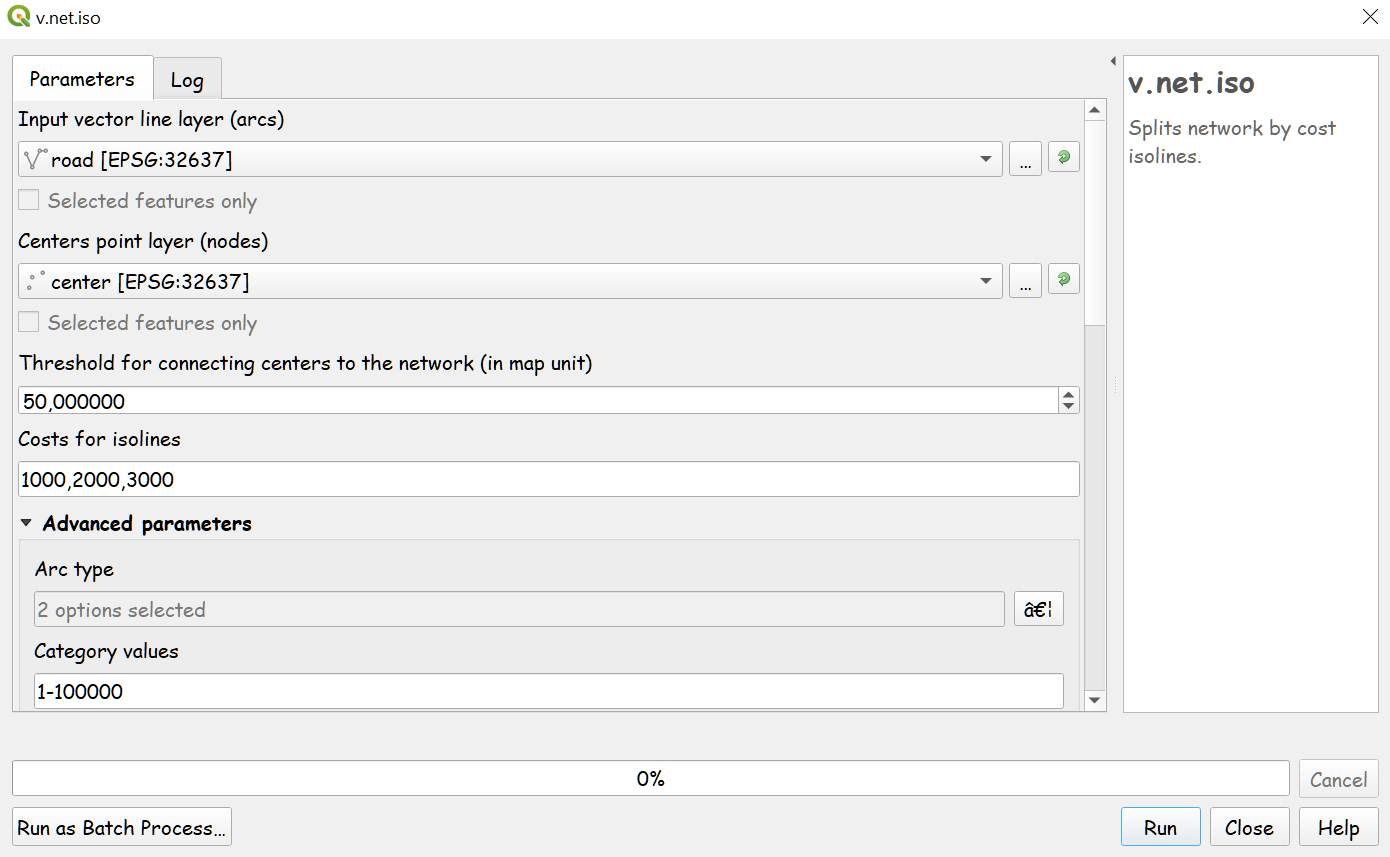Close the v.net.iso dialog window
The width and height of the screenshot is (1390, 857).
(1369, 17)
